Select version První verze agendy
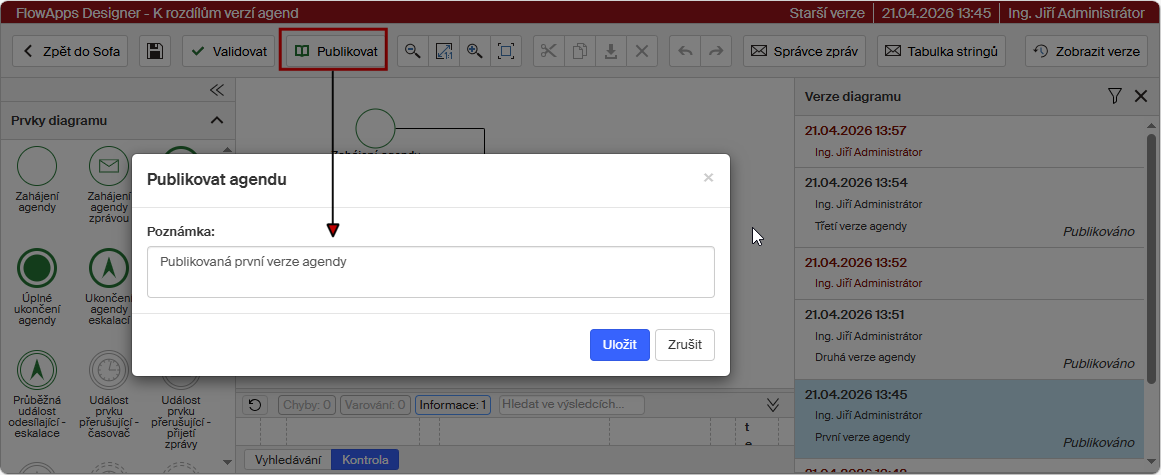Viewport: 1161px width, 475px height. [970, 420]
